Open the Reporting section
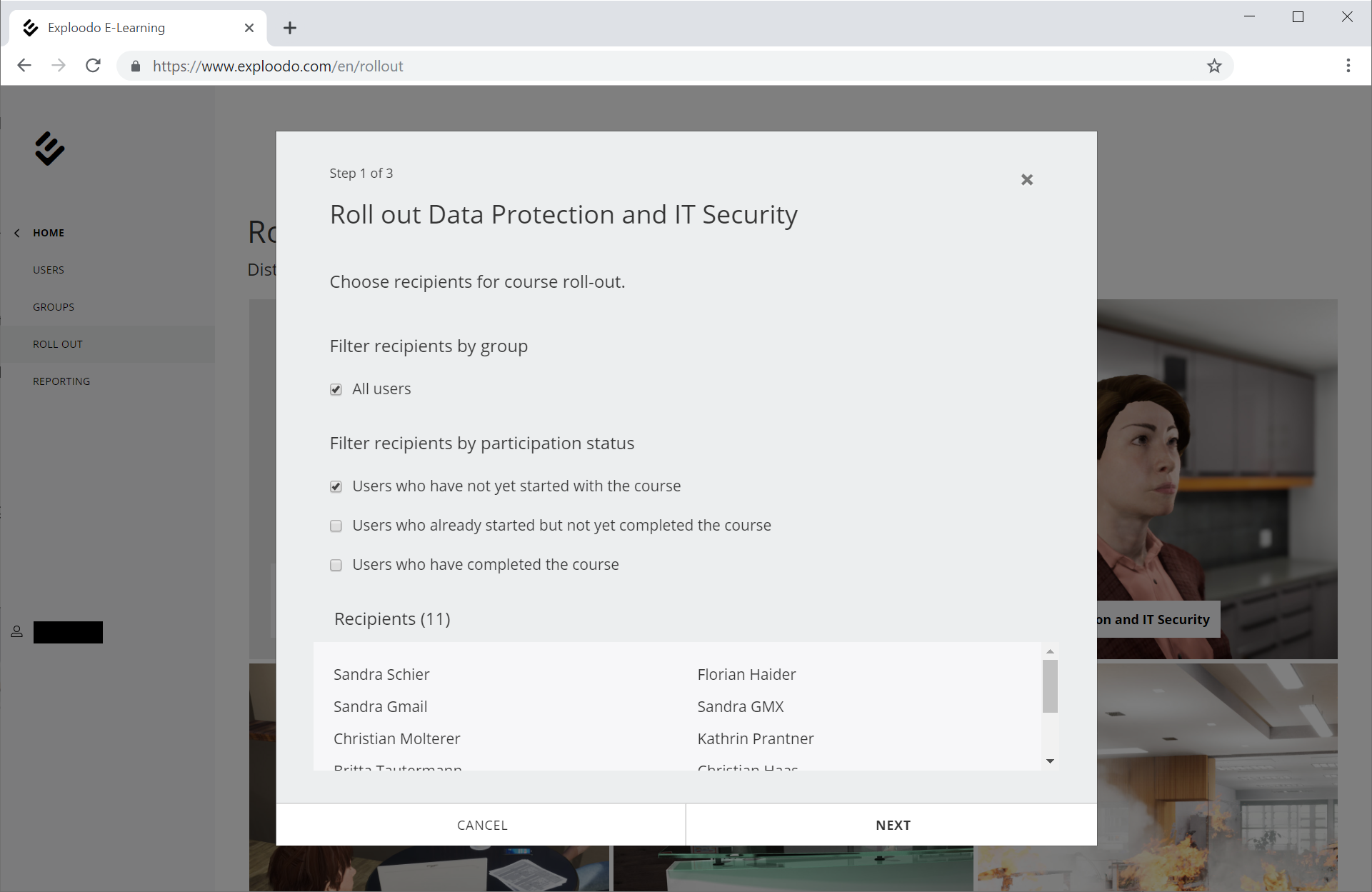Screen dimensions: 1372x892 coord(61,381)
